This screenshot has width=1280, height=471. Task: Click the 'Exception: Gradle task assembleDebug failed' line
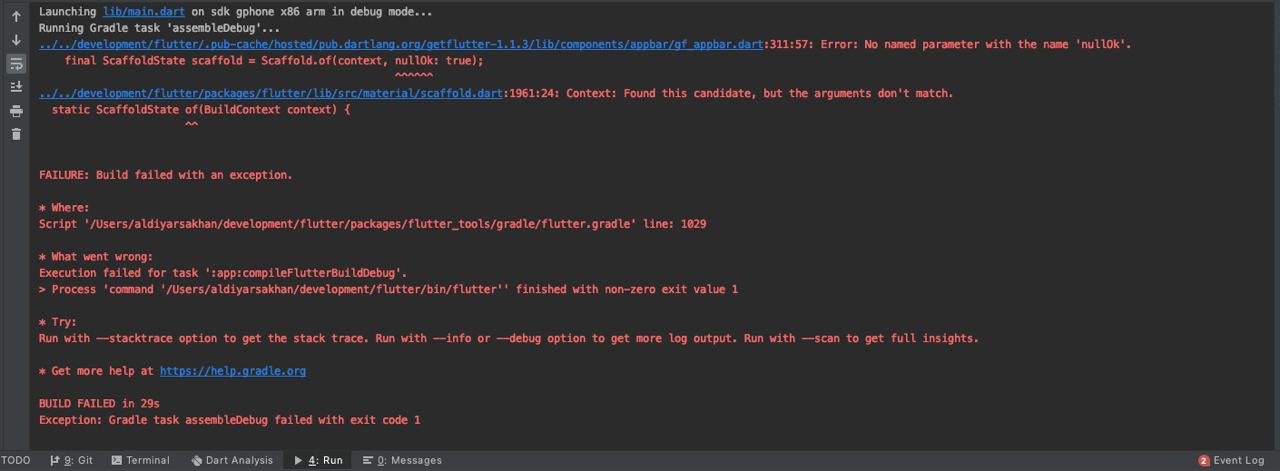tap(230, 420)
